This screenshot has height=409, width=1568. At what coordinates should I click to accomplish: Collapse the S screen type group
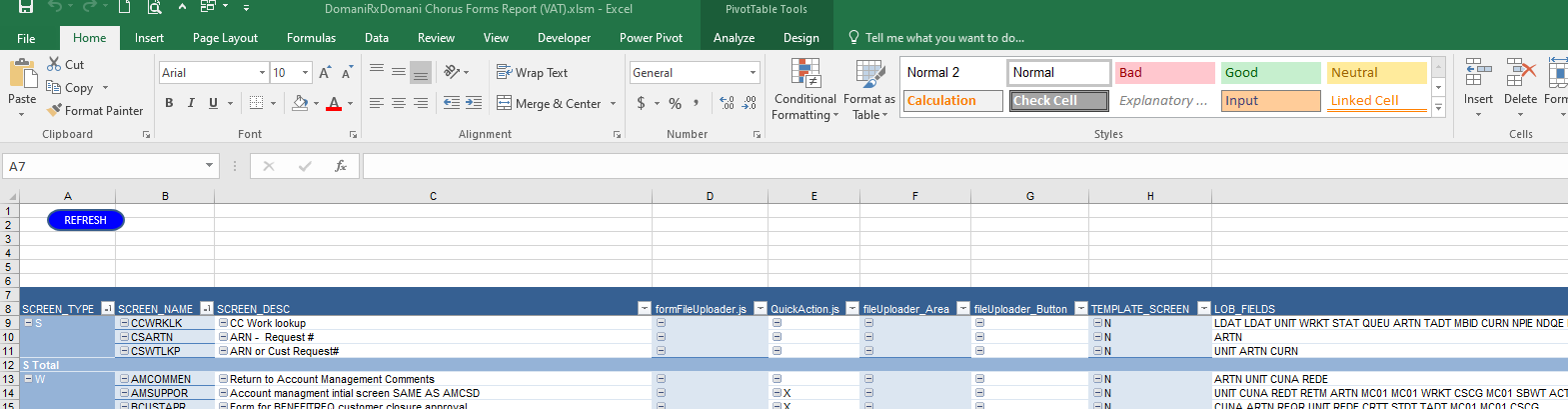(x=29, y=323)
